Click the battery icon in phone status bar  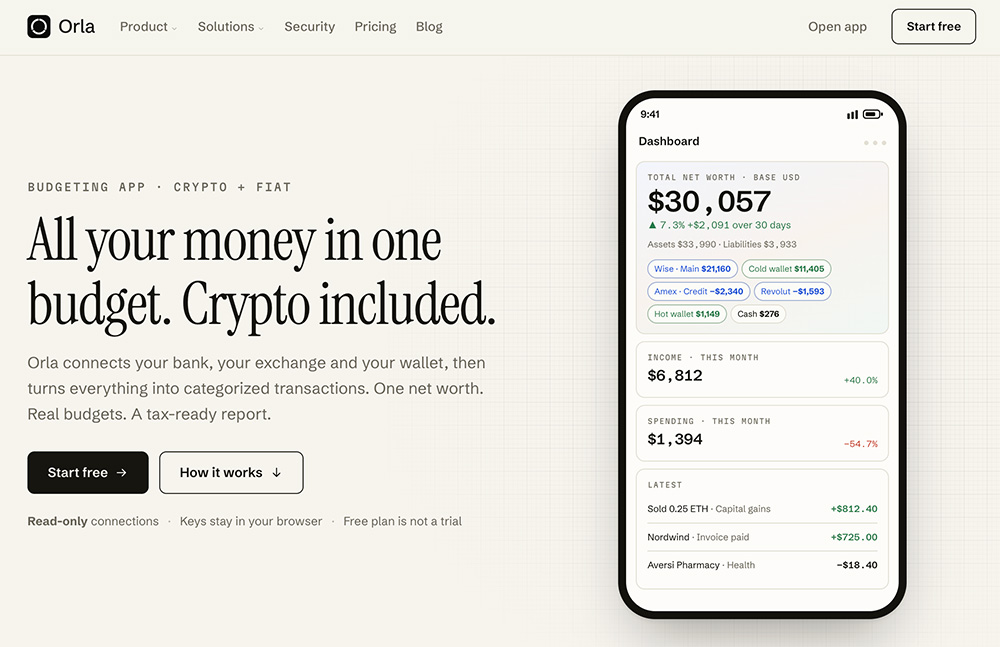tap(872, 114)
